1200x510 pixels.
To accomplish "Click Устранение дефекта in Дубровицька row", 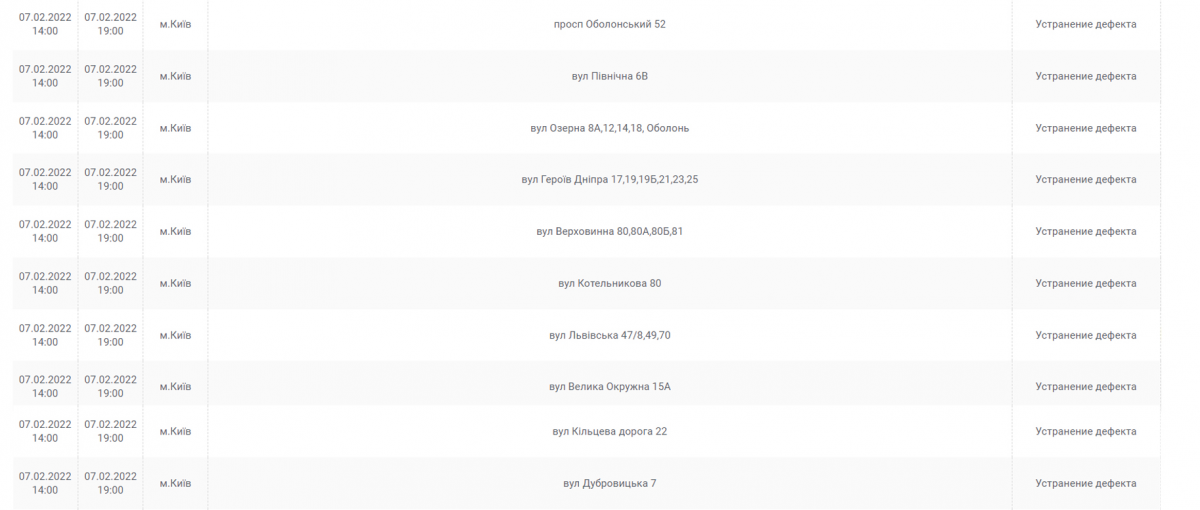I will click(1086, 483).
